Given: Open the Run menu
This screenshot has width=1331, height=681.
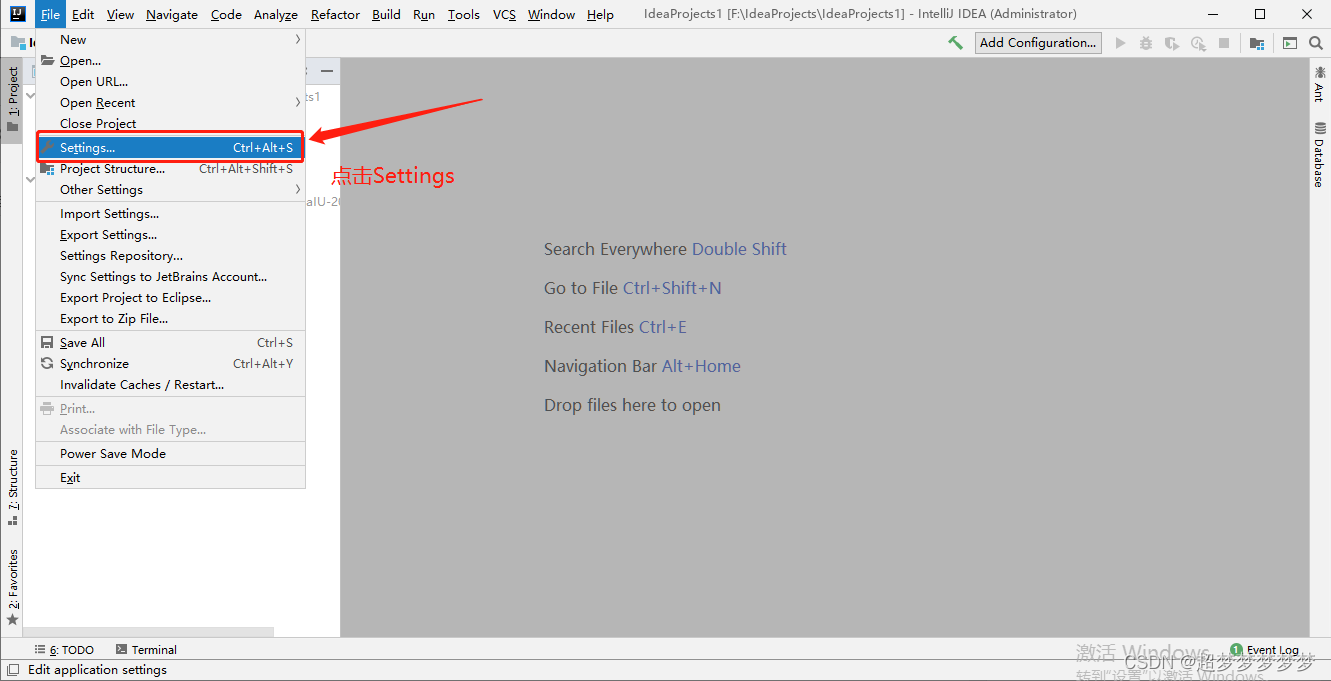Looking at the screenshot, I should click(x=424, y=14).
